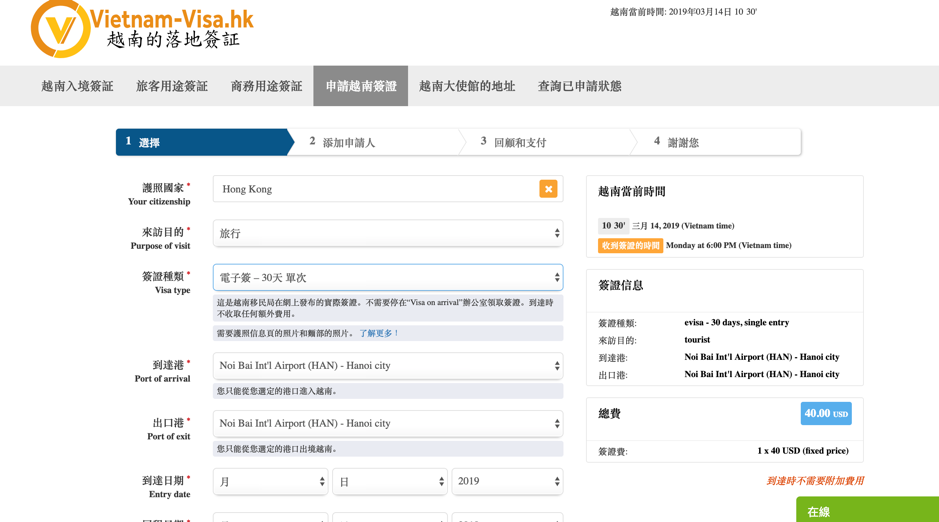Open entry date year 2019 dropdown
This screenshot has height=522, width=939.
[507, 482]
